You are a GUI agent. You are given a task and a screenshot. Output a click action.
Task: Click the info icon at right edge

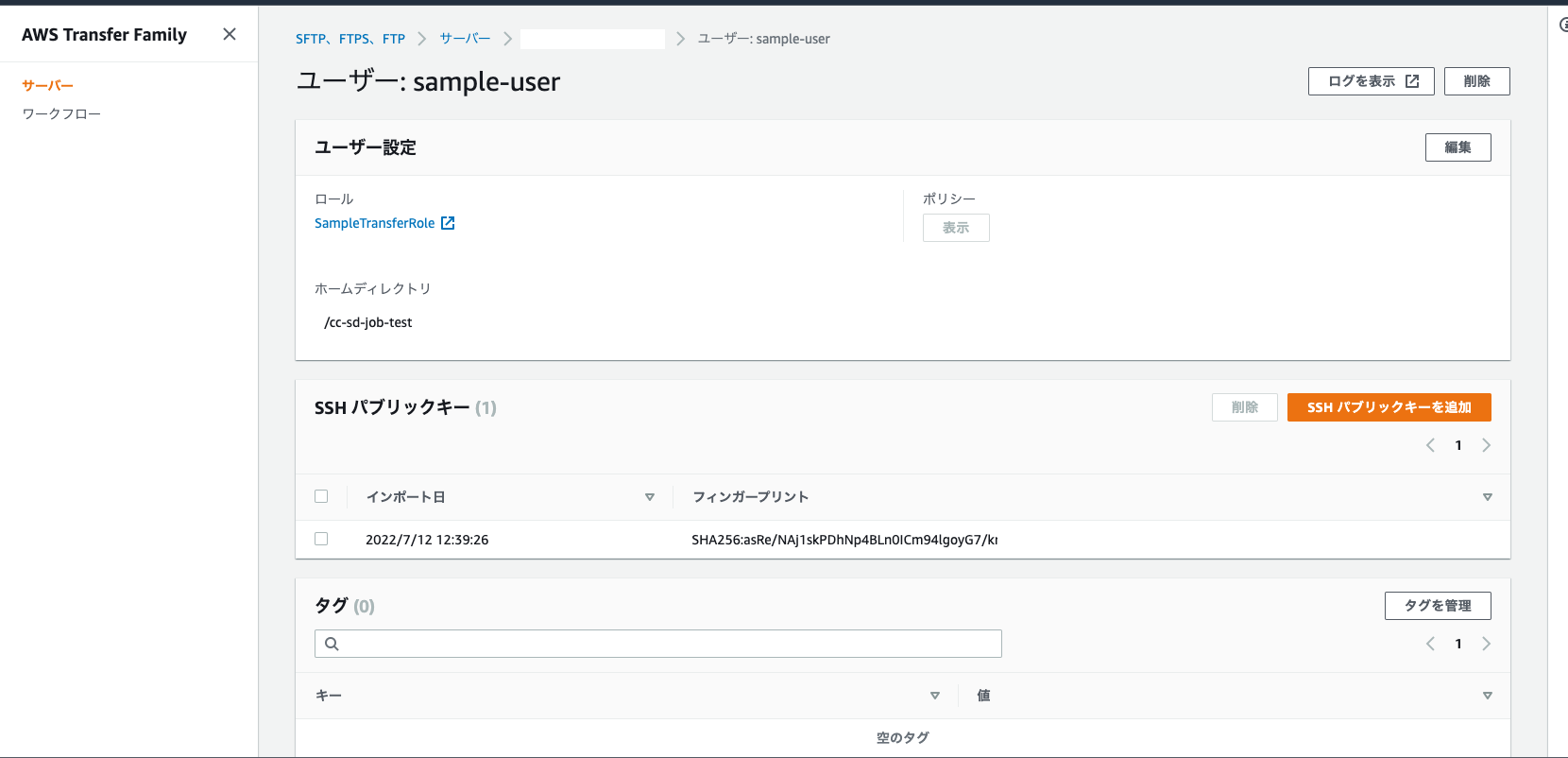tap(1563, 26)
